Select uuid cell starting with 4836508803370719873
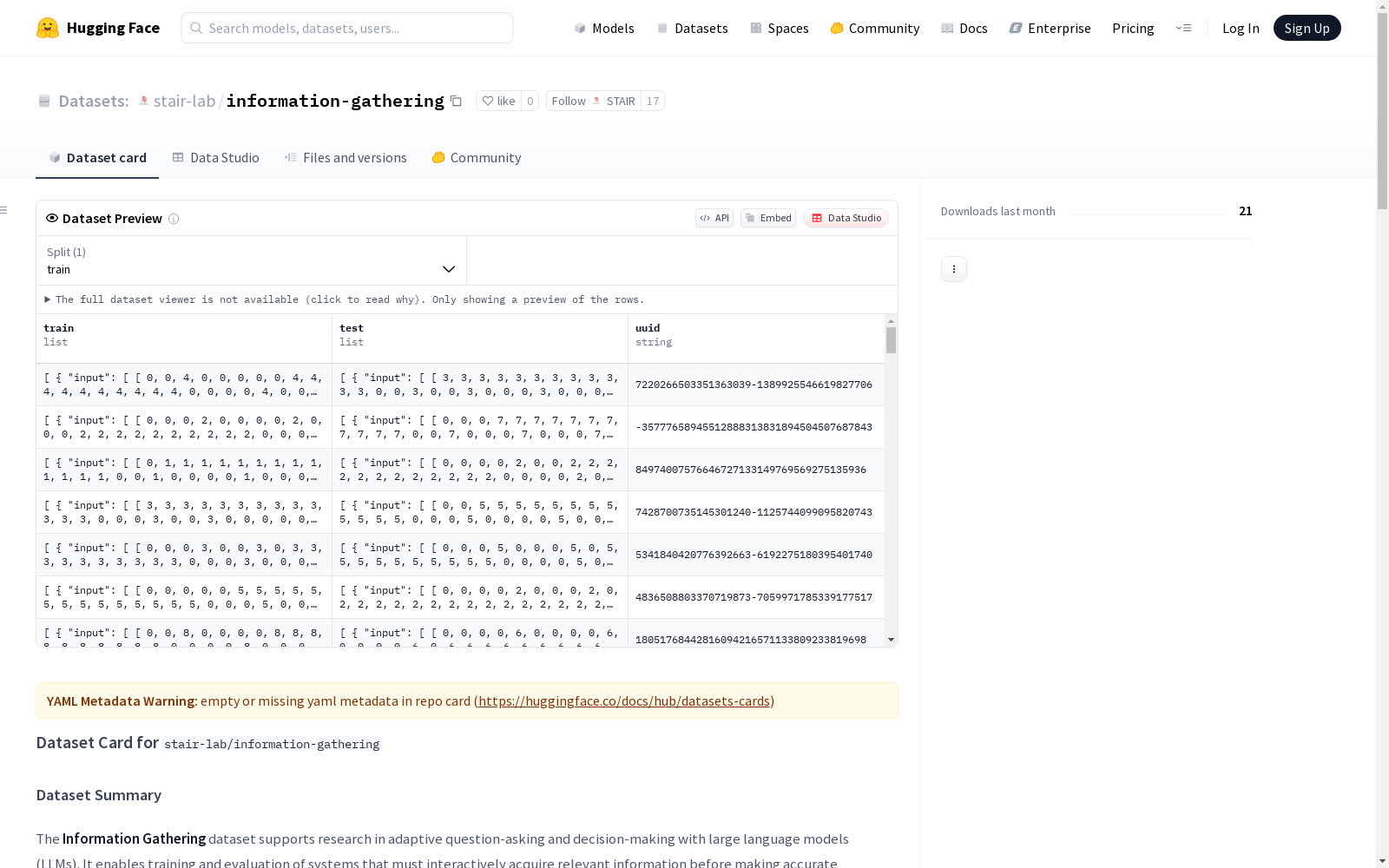 (756, 597)
